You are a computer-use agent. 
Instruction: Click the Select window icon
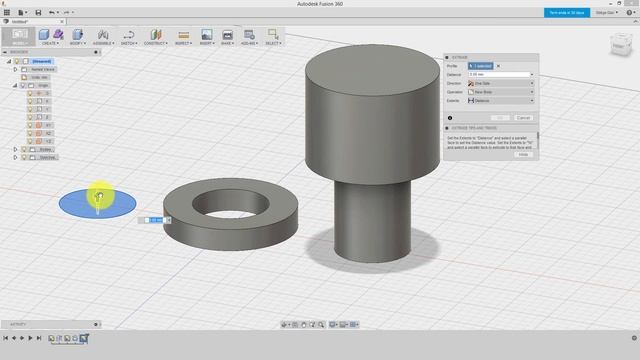pos(273,35)
